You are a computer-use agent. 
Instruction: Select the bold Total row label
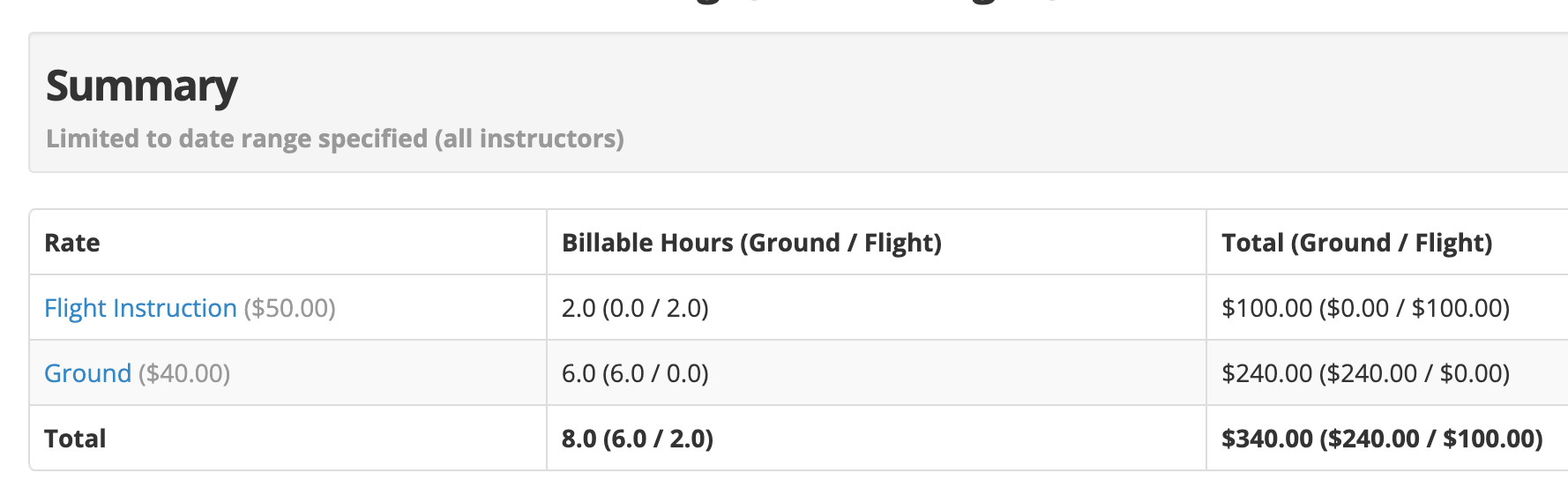click(x=75, y=439)
